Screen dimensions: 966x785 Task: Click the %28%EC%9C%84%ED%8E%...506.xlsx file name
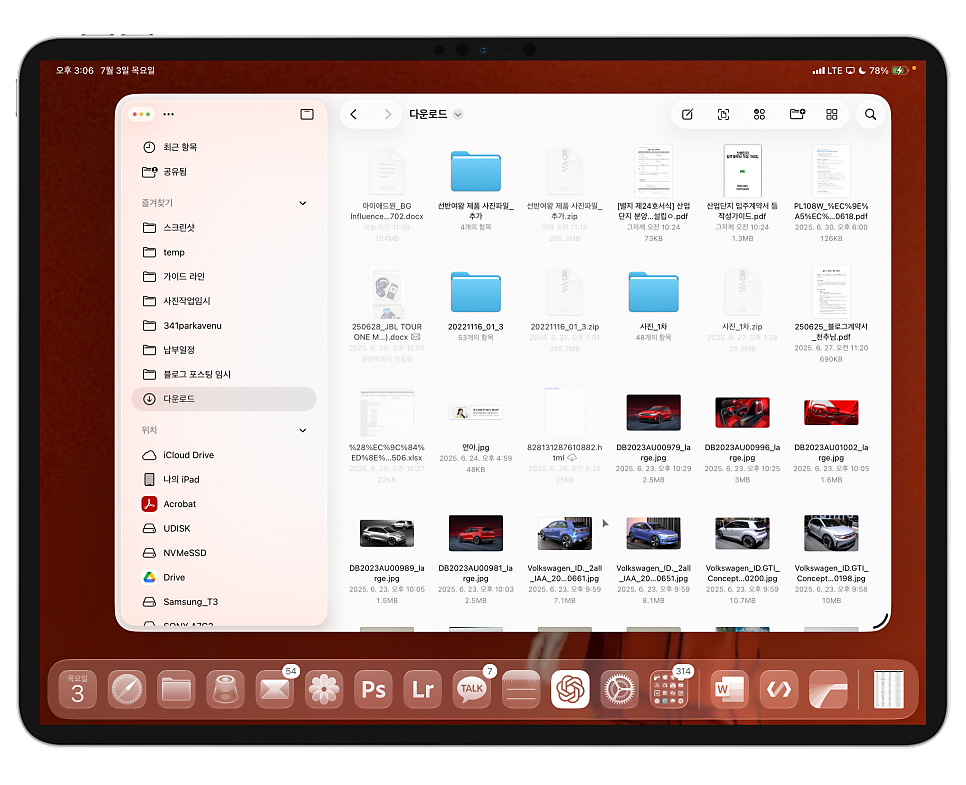(x=387, y=452)
